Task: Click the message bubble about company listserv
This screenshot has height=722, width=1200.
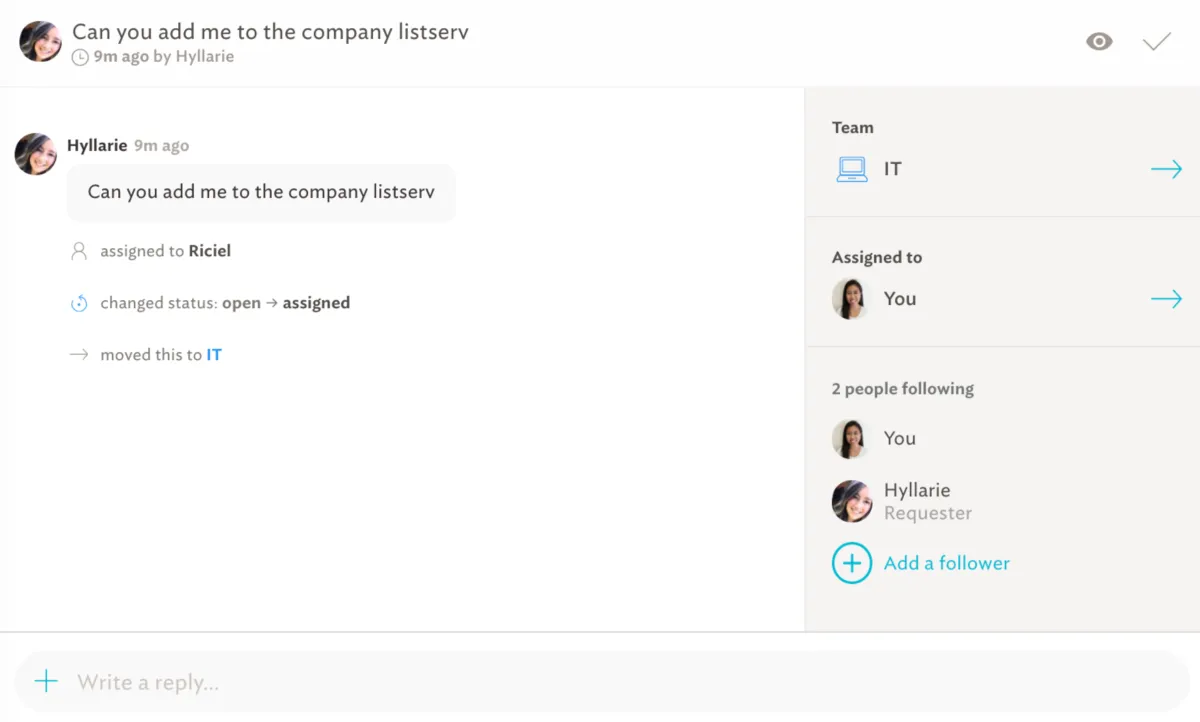Action: click(261, 192)
